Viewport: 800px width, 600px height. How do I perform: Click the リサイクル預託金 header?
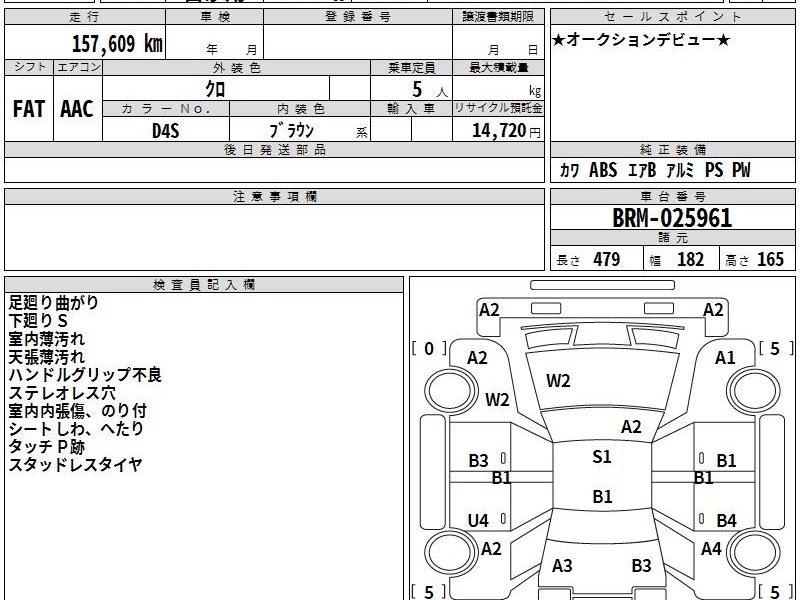[498, 108]
